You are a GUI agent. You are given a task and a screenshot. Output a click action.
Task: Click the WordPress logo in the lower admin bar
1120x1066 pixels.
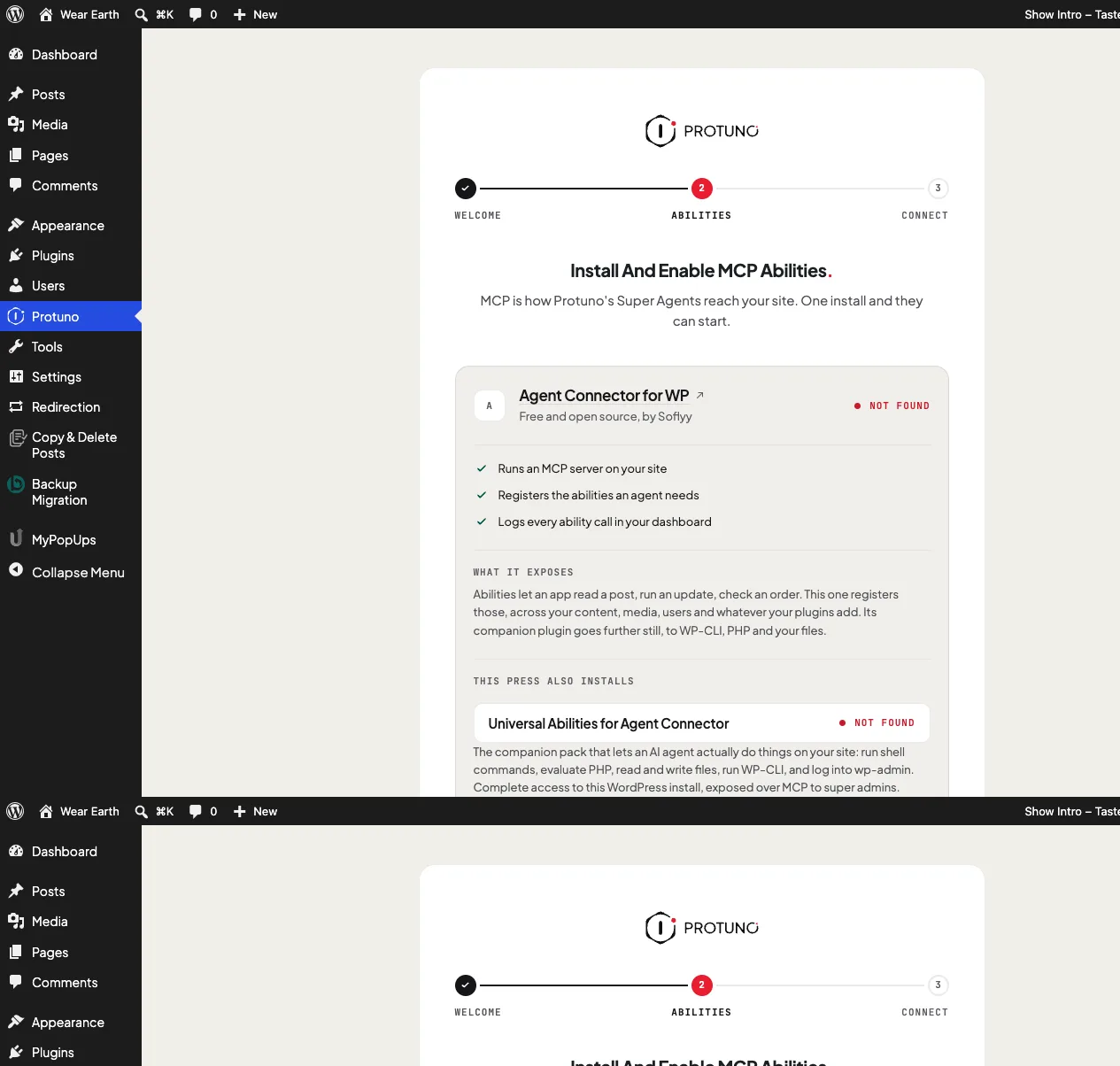point(15,811)
